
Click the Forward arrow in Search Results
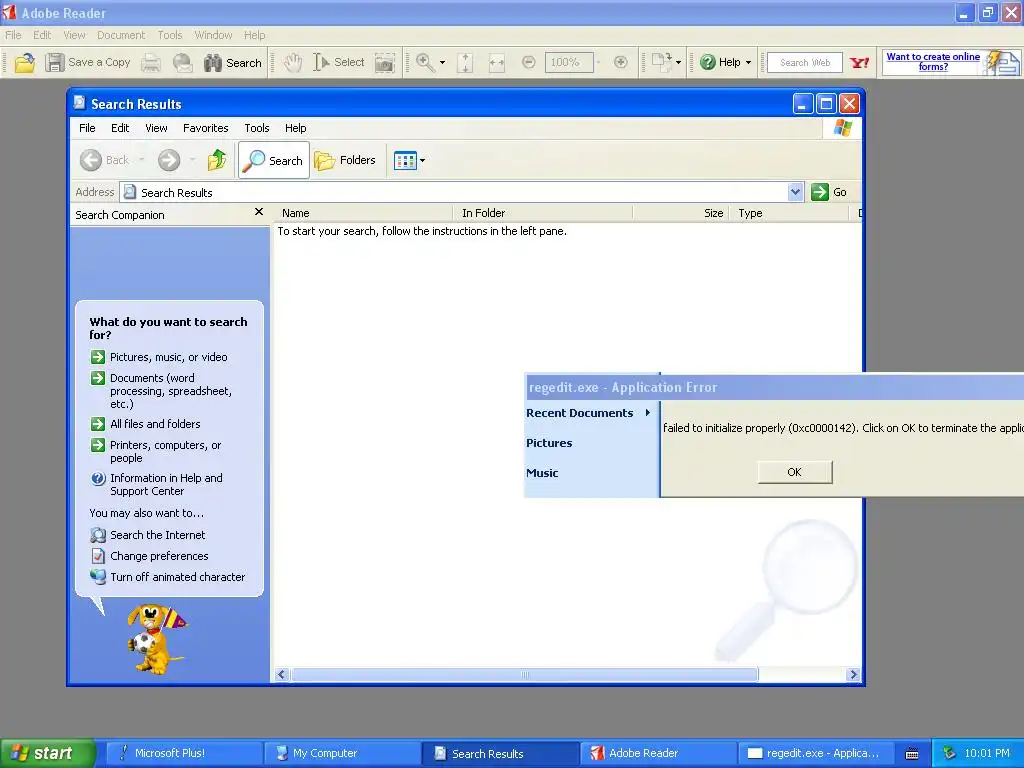(169, 160)
